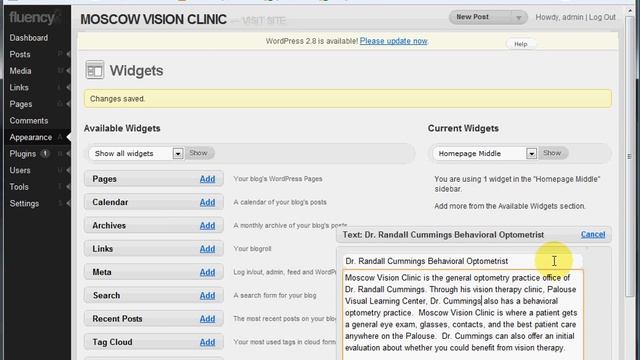Open the Show all widgets dropdown
This screenshot has height=360, width=640.
136,153
